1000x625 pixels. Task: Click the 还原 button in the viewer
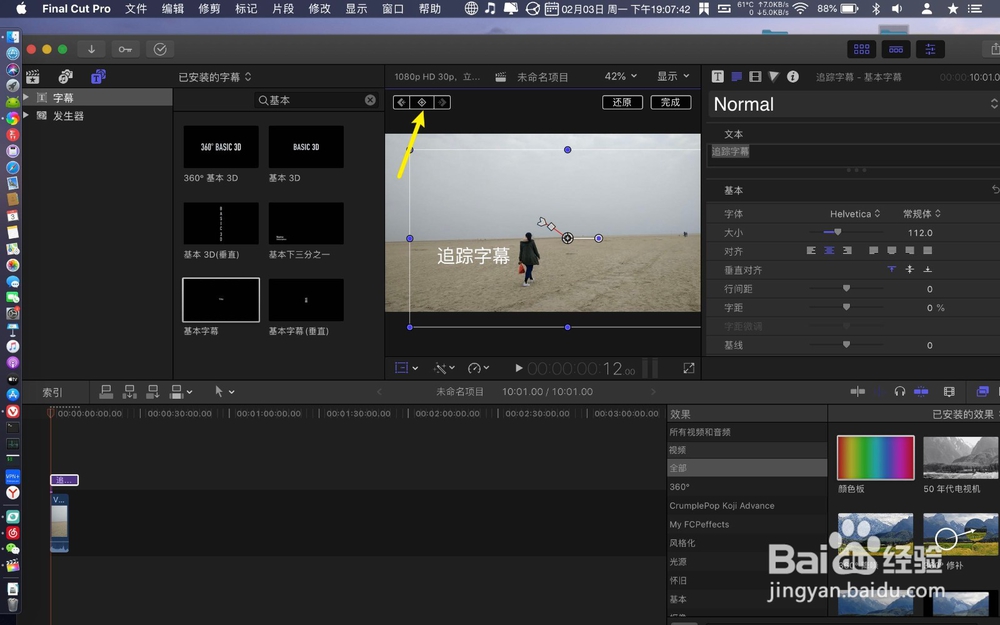click(622, 101)
